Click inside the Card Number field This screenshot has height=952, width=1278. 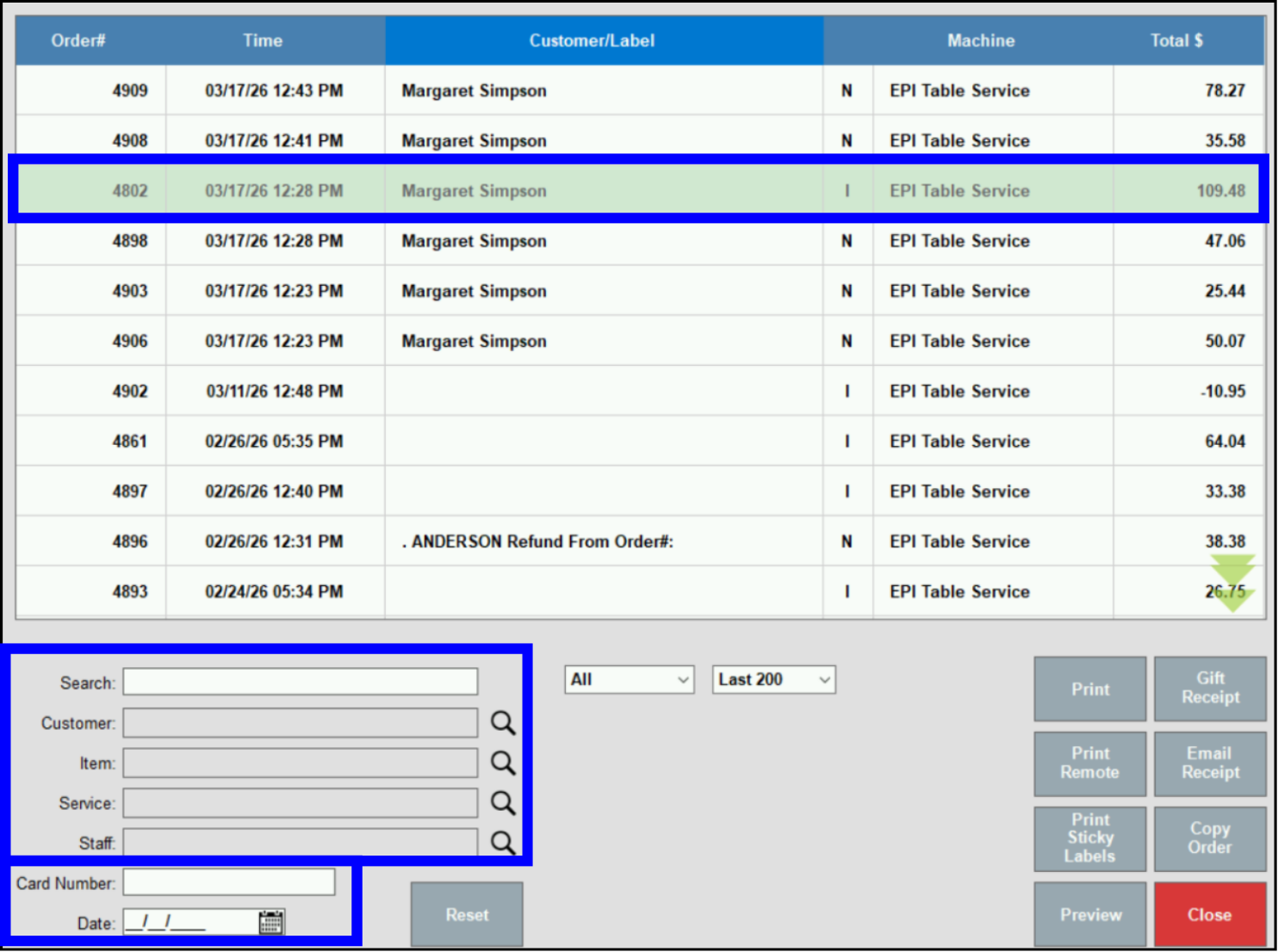228,881
